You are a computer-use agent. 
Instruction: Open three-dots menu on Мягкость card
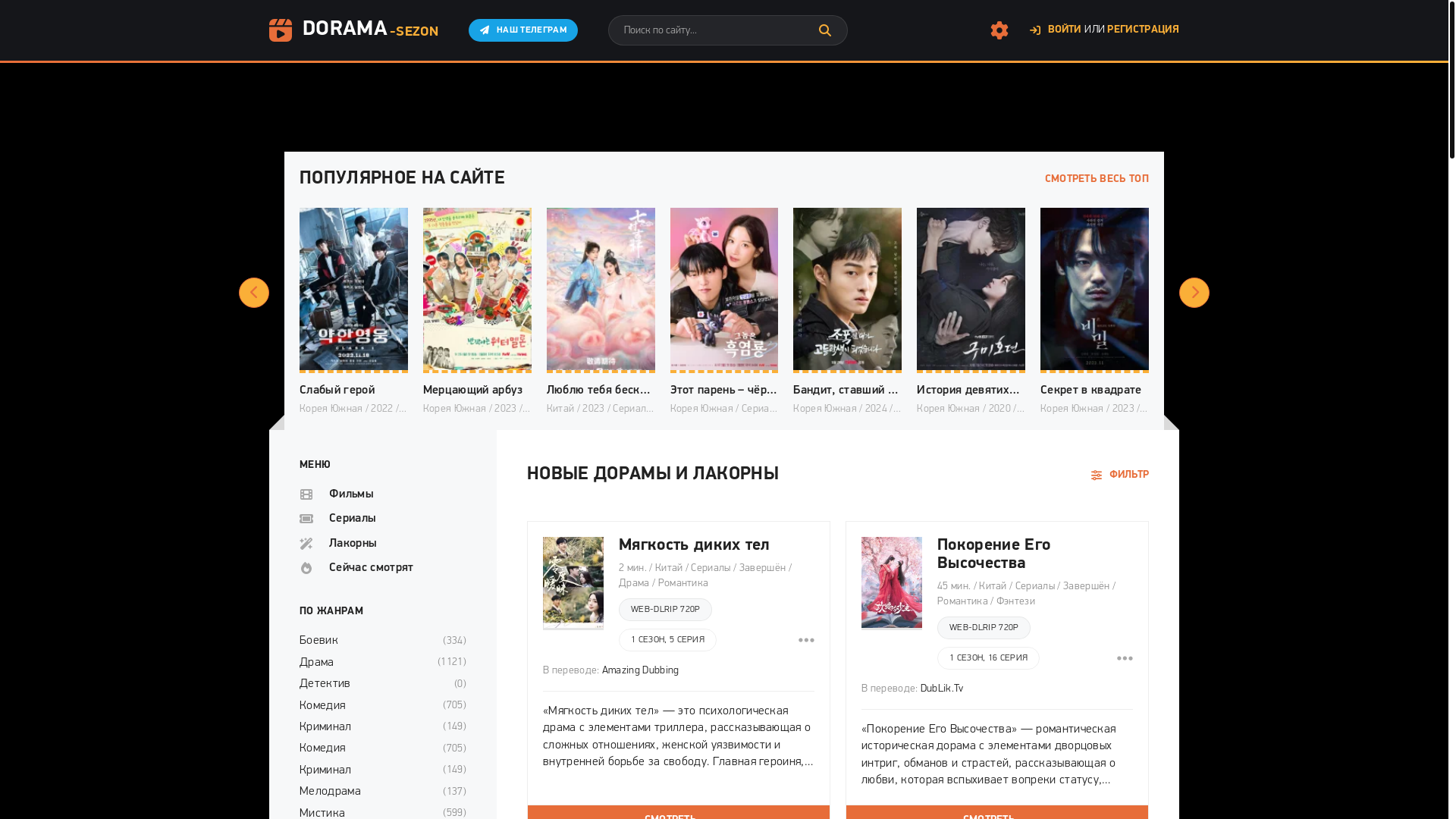[806, 640]
